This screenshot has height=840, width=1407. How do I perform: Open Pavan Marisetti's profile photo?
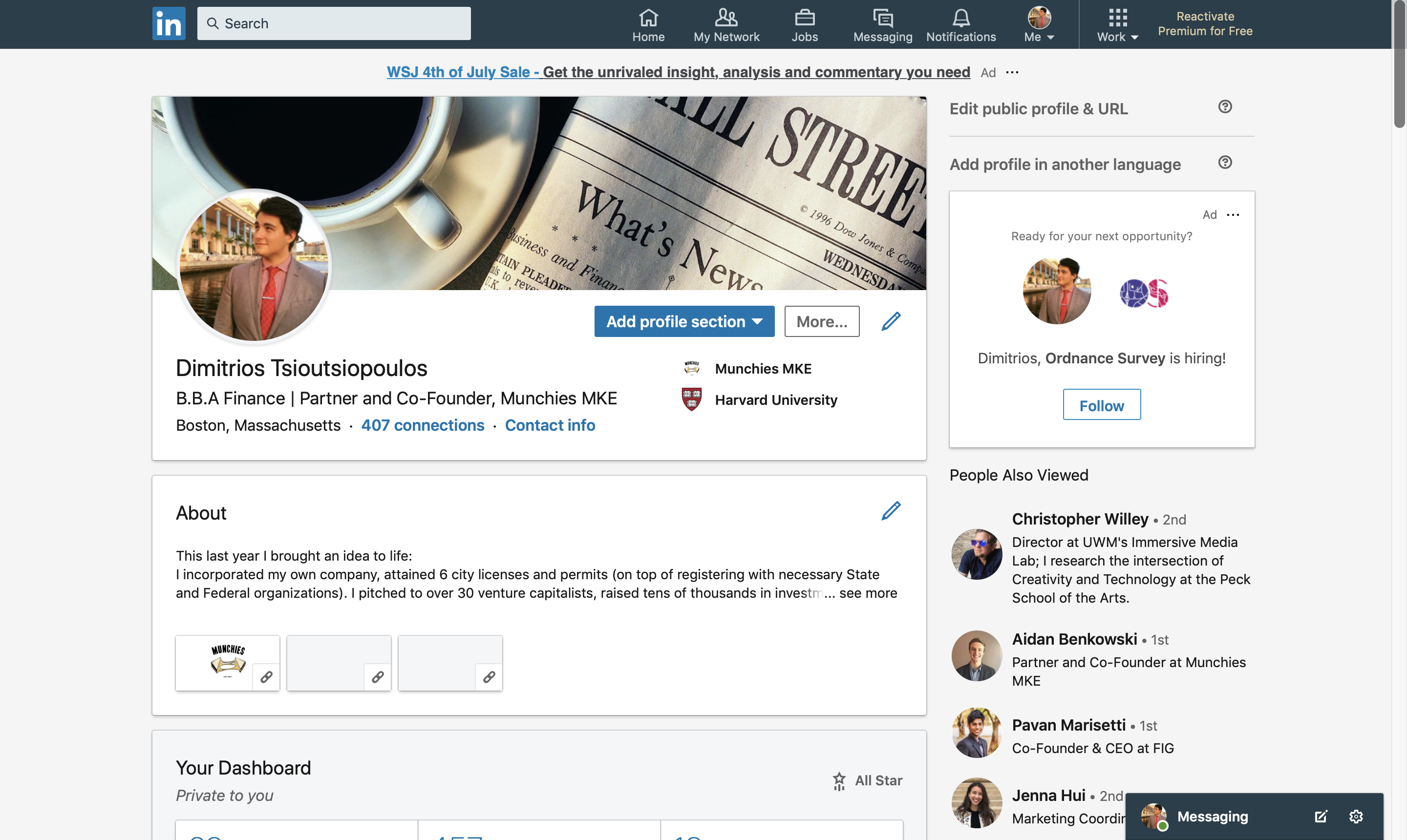977,733
